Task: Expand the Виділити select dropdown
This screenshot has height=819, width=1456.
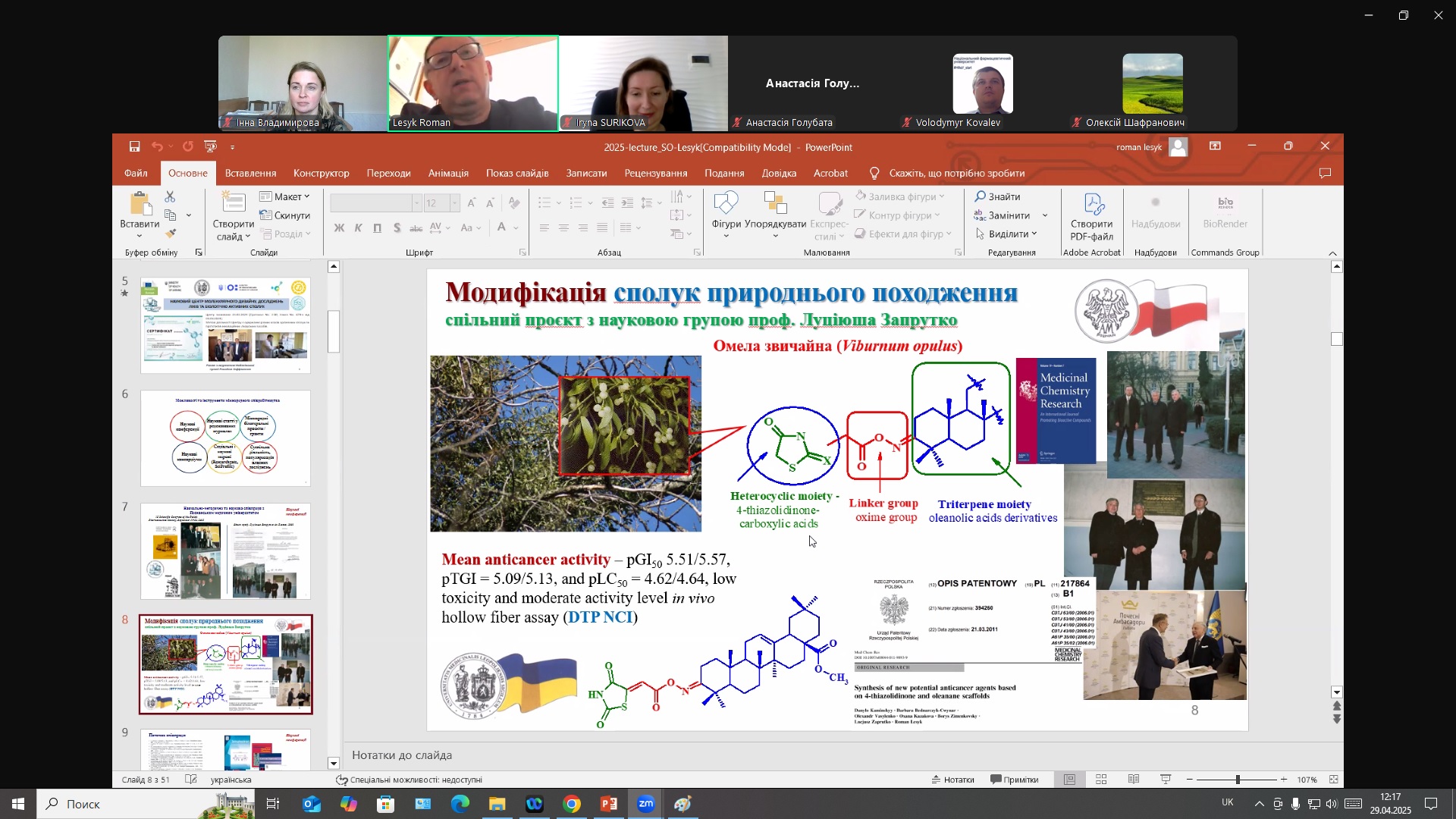Action: (1006, 234)
